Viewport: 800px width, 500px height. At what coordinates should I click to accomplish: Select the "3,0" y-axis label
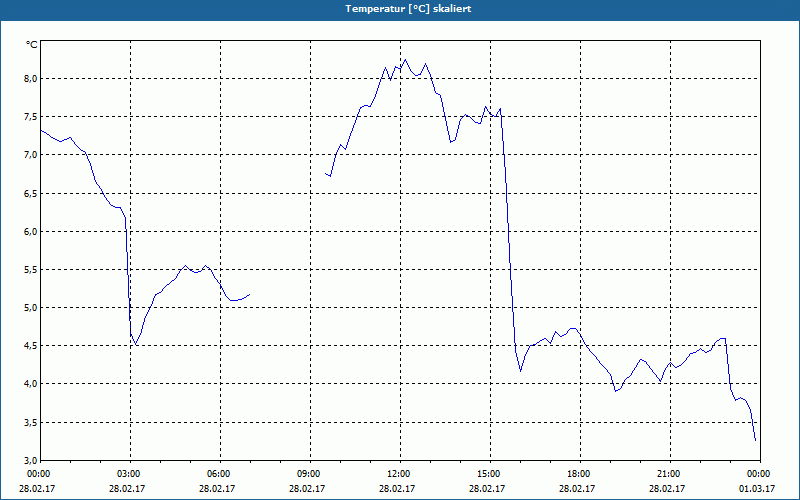[x=31, y=460]
